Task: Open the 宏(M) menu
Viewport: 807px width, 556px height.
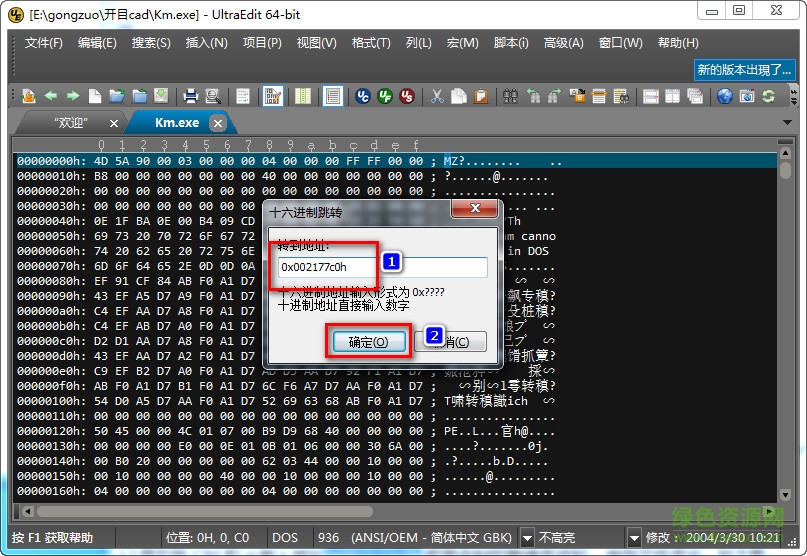Action: (463, 43)
